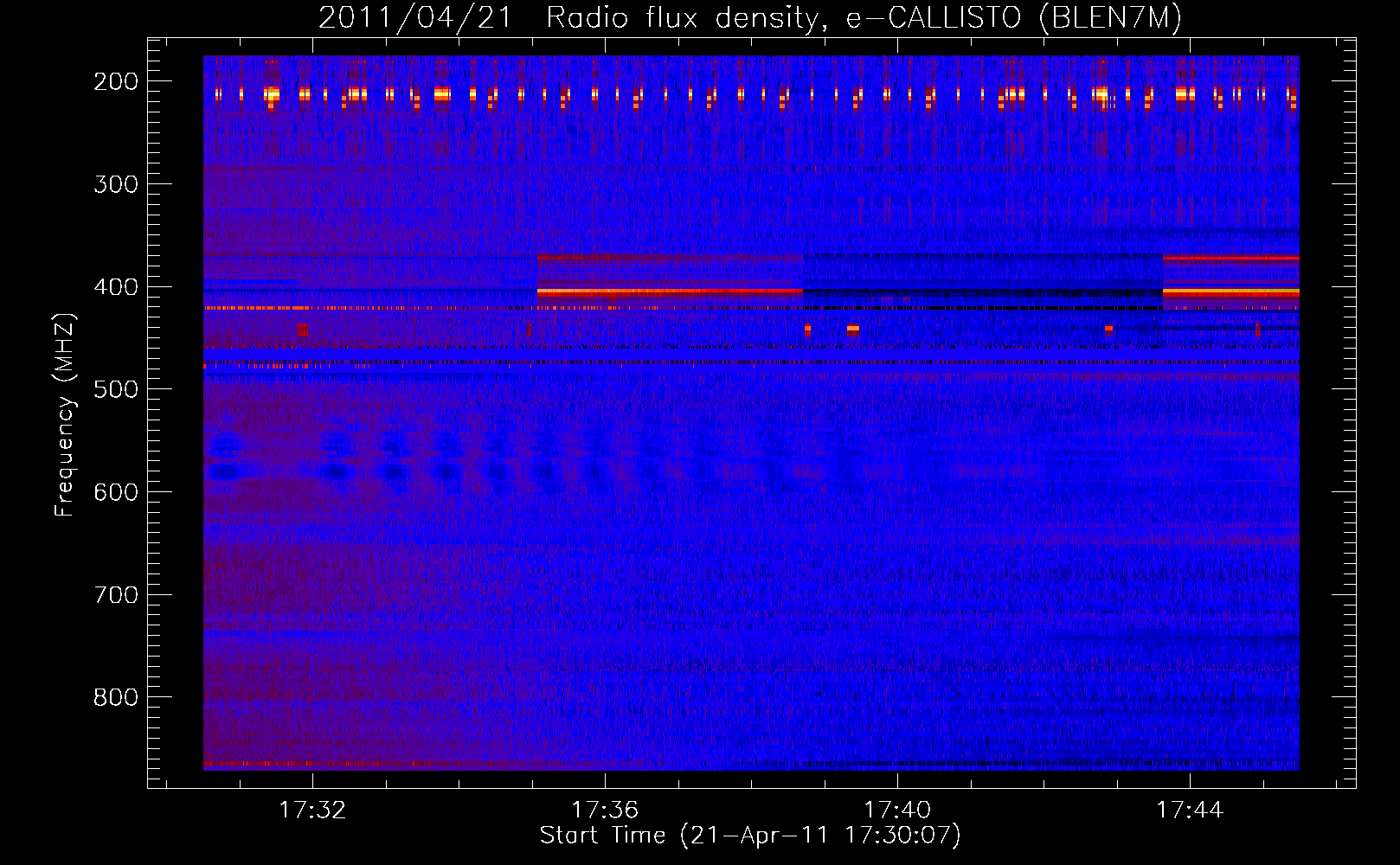The height and width of the screenshot is (865, 1400).
Task: Click the 17:40 time tick label
Action: (898, 810)
